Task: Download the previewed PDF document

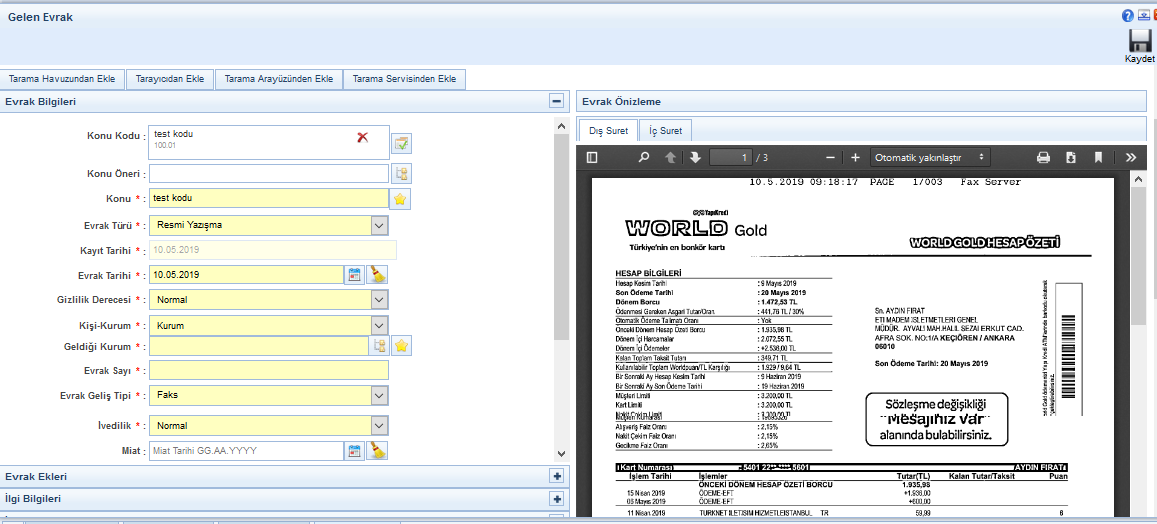Action: coord(1070,158)
